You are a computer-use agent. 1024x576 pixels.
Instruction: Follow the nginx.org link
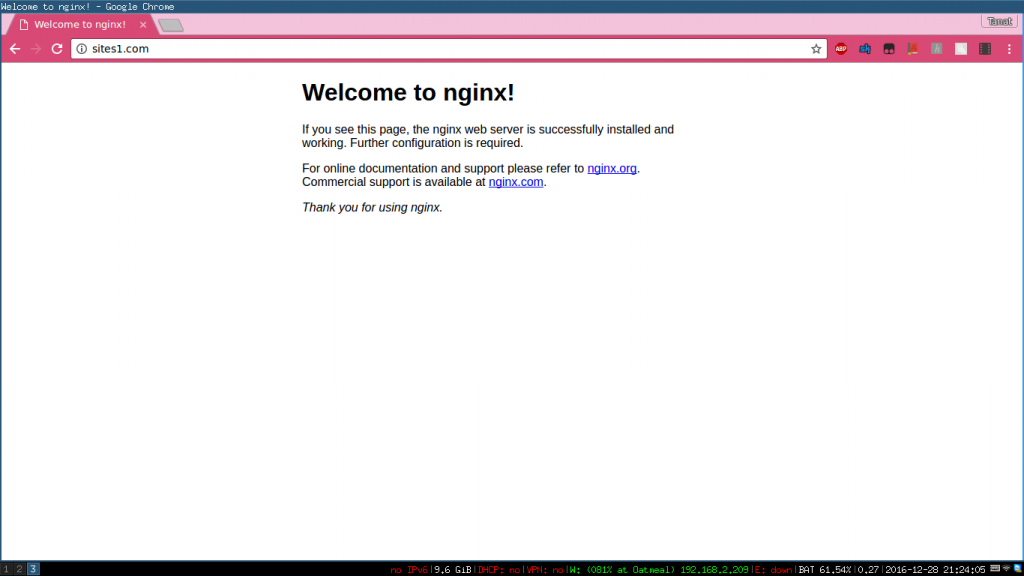612,168
